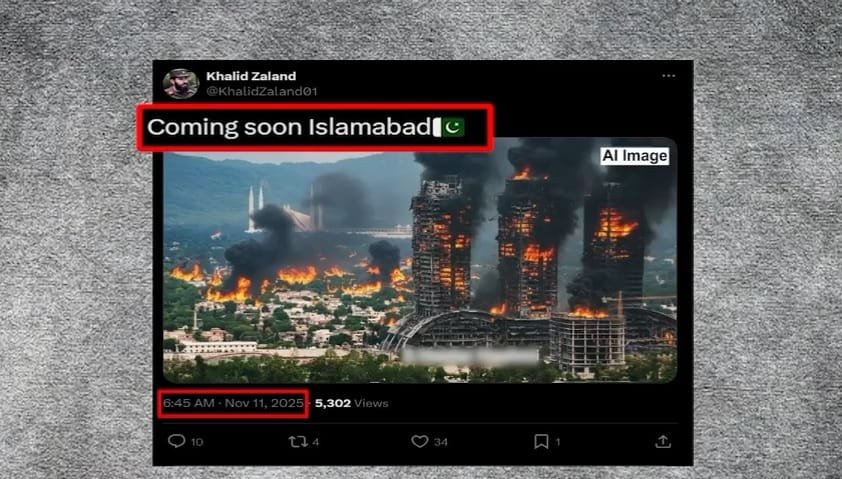Bookmark the tweet with the bookmark icon

[541, 441]
